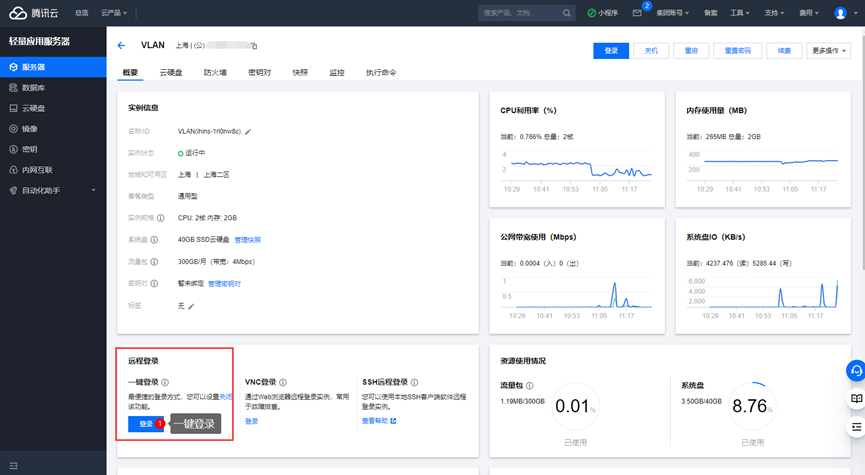
Task: Open the floating documentation book icon
Action: (856, 398)
